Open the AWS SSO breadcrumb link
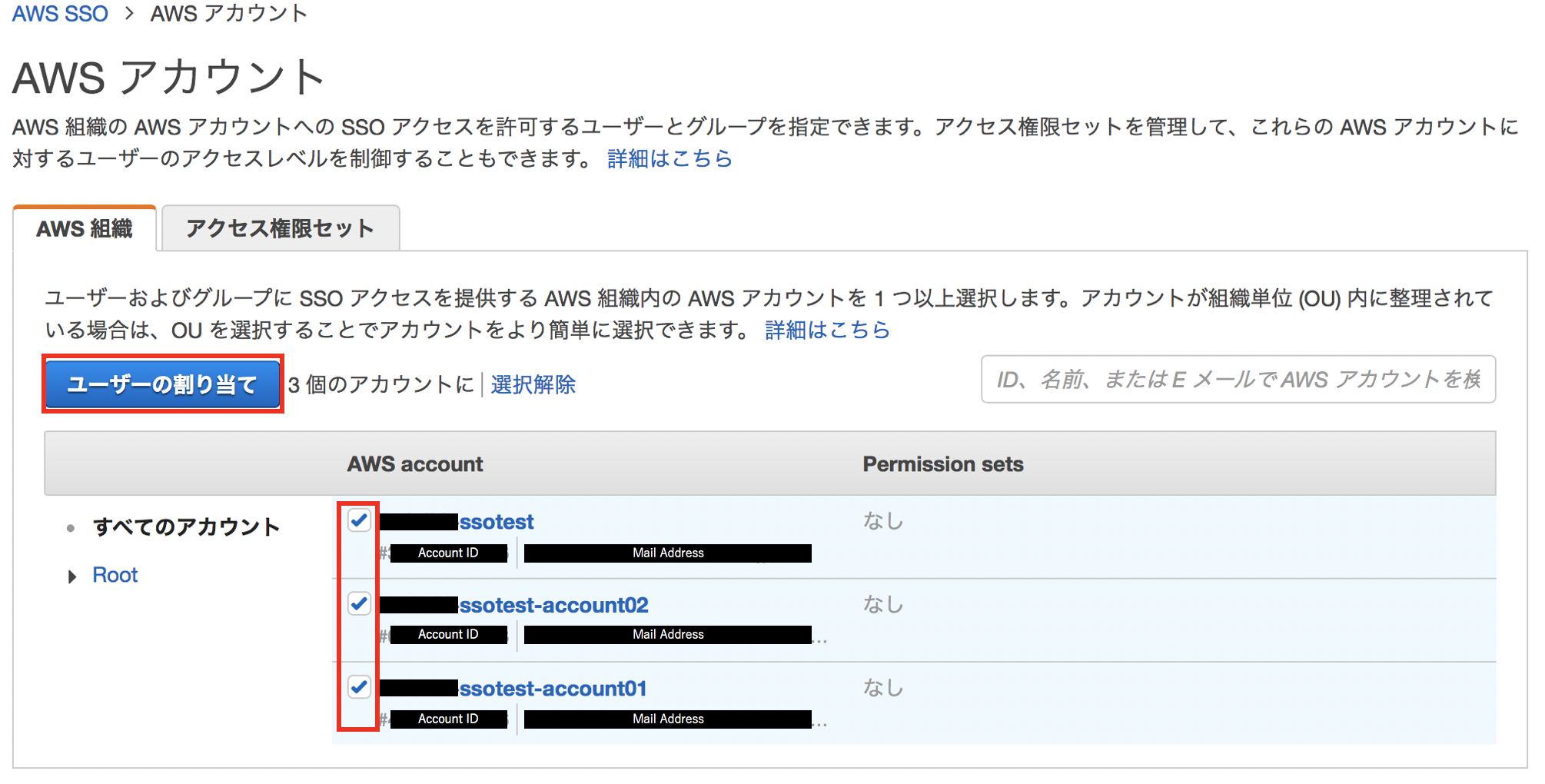 60,14
